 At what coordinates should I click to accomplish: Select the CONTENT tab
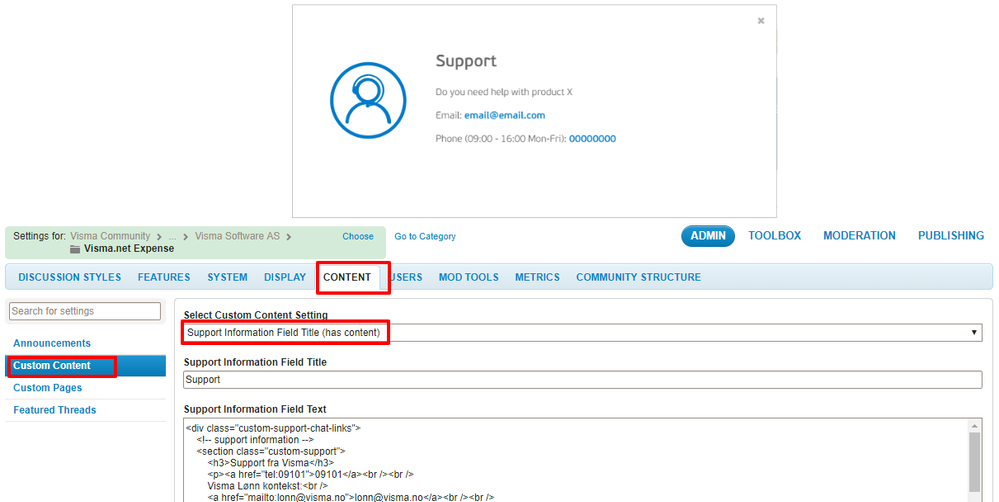(x=347, y=277)
